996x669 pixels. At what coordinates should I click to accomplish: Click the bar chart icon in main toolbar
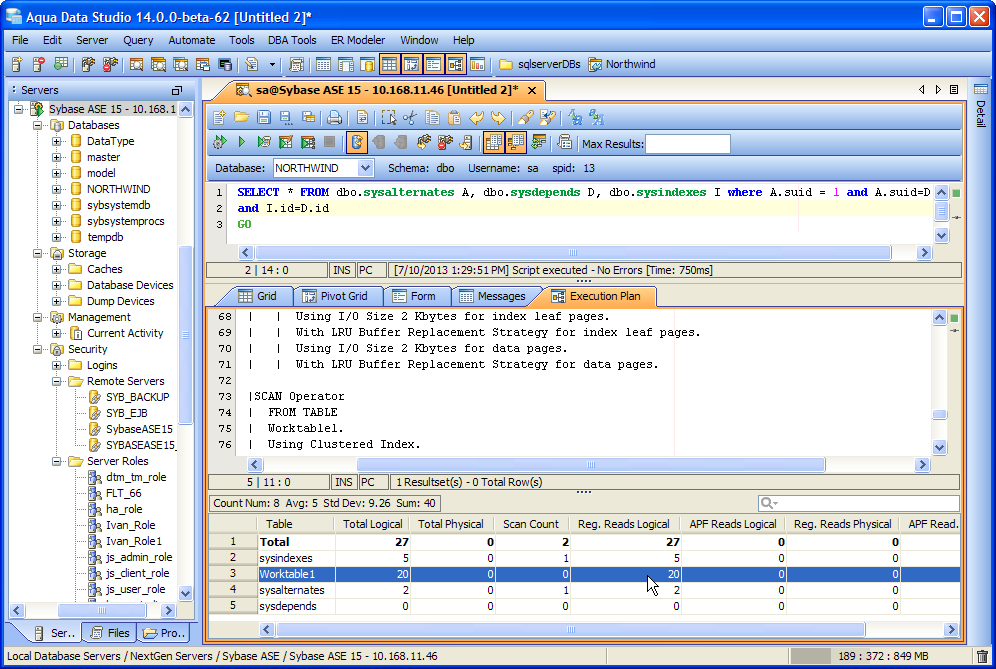click(477, 64)
